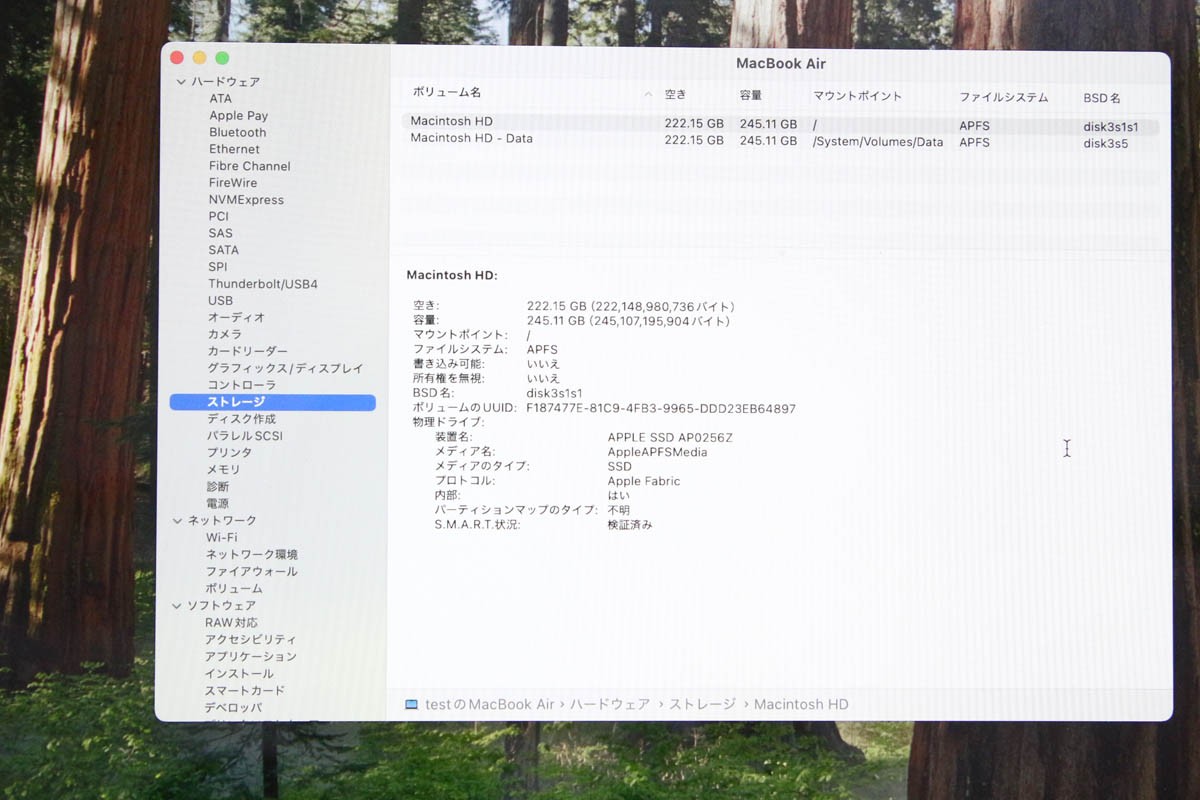Select デベロッパ in the sidebar
Screen dimensions: 1200x800
point(233,707)
